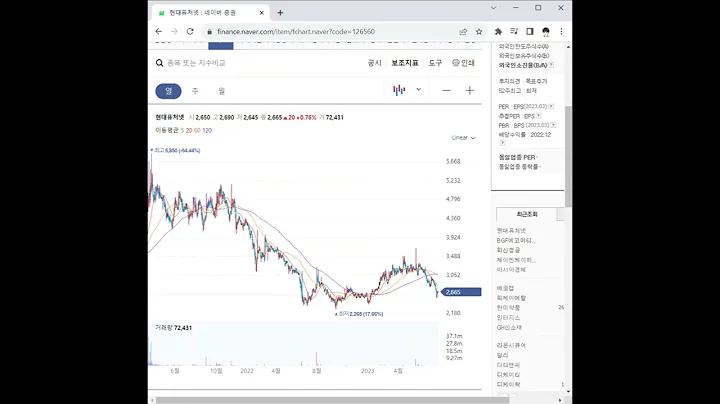The image size is (720, 404).
Task: Click the candlestick chart type icon
Action: pos(399,90)
